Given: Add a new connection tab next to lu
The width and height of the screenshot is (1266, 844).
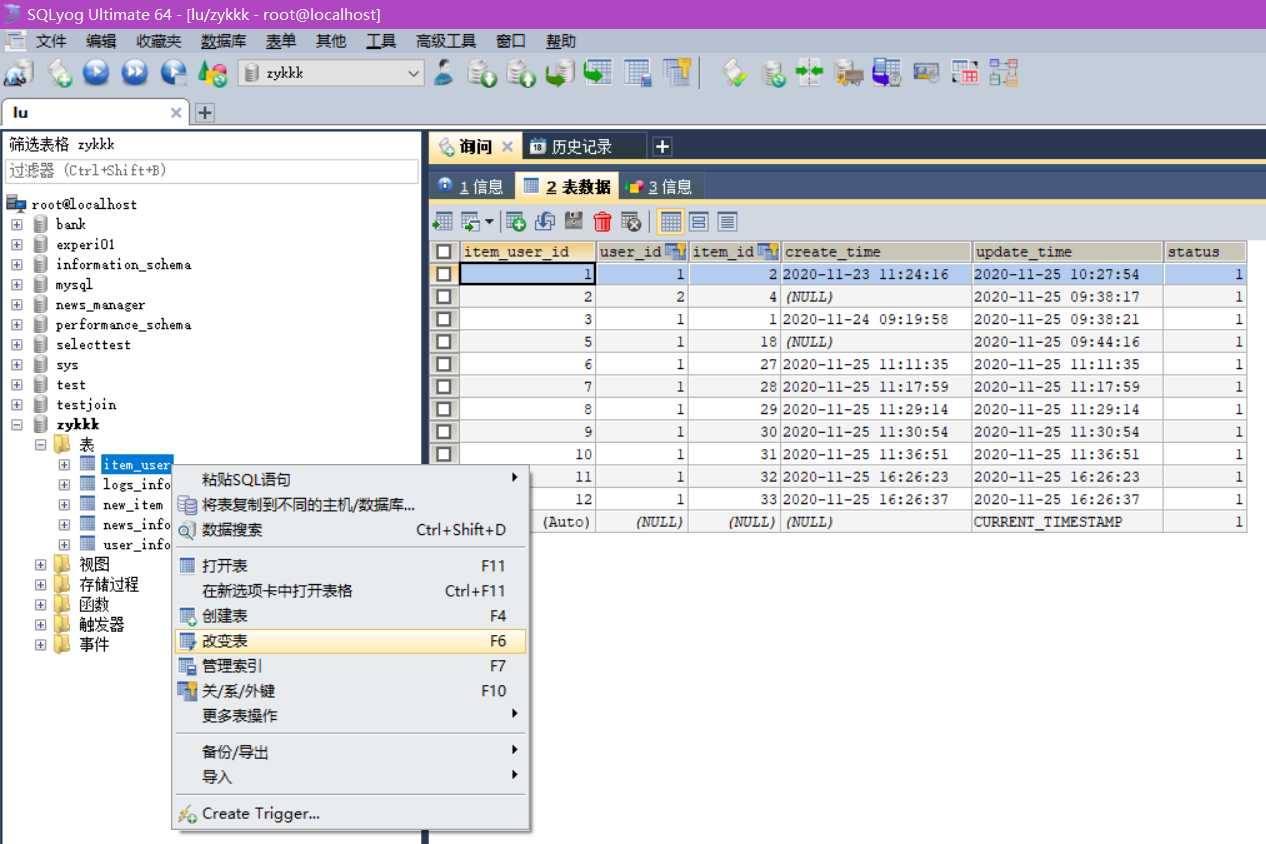Looking at the screenshot, I should [x=205, y=113].
